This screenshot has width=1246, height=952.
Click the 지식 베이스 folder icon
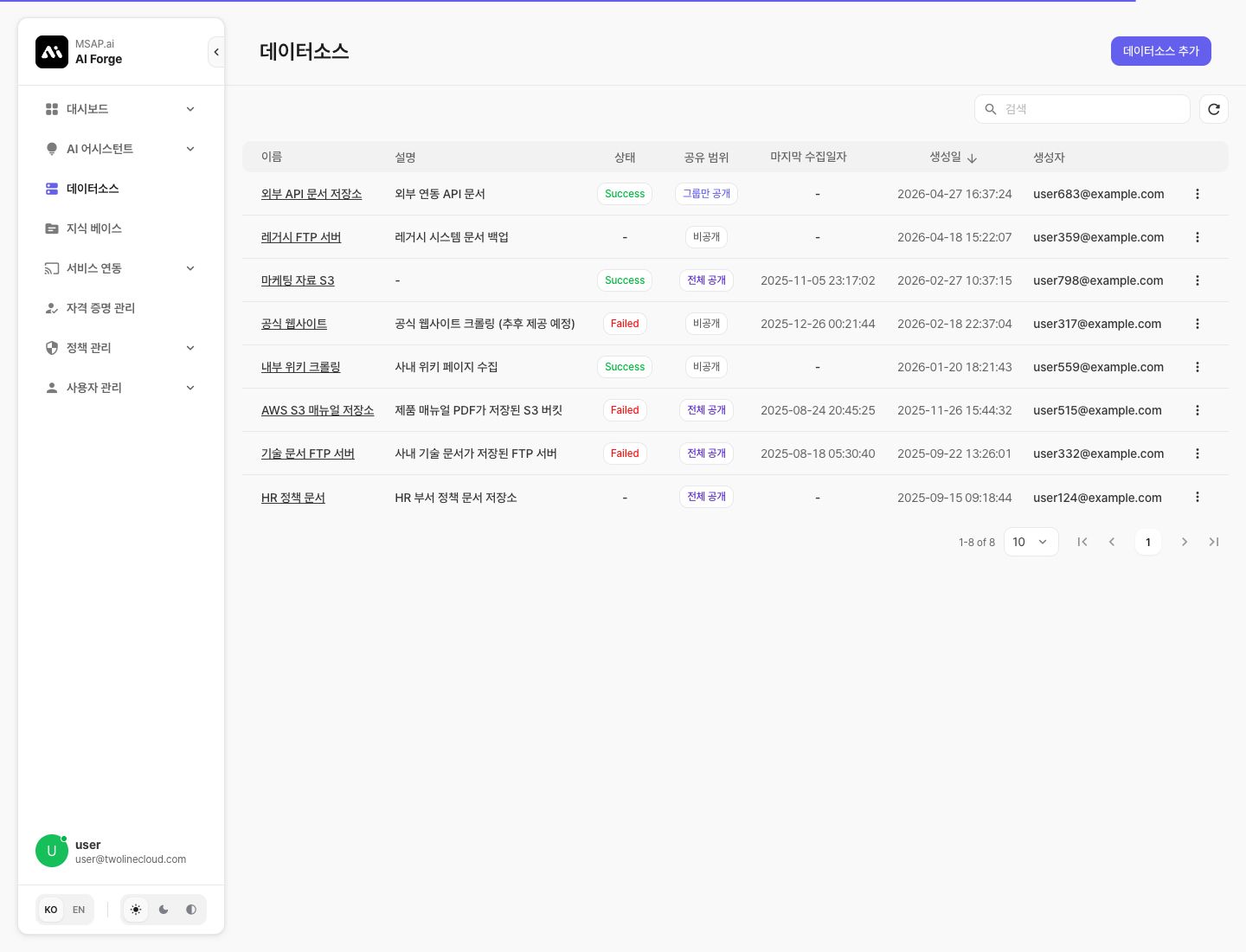(x=52, y=228)
